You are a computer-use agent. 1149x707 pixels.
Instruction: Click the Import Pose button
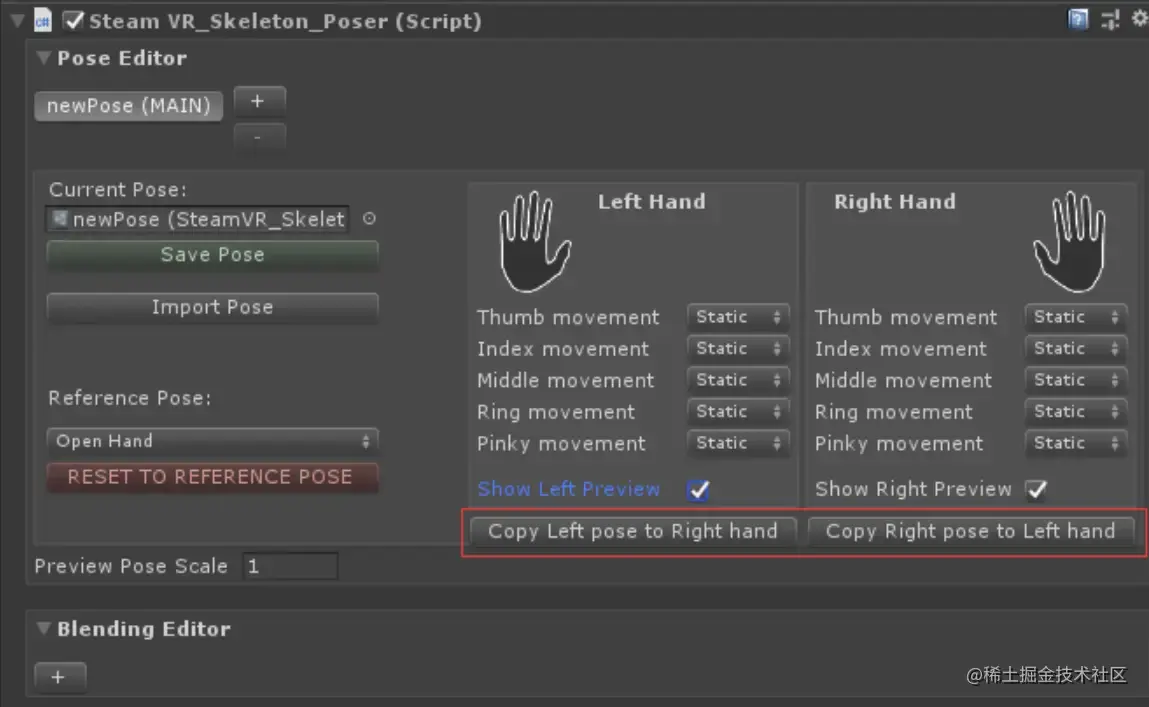213,307
